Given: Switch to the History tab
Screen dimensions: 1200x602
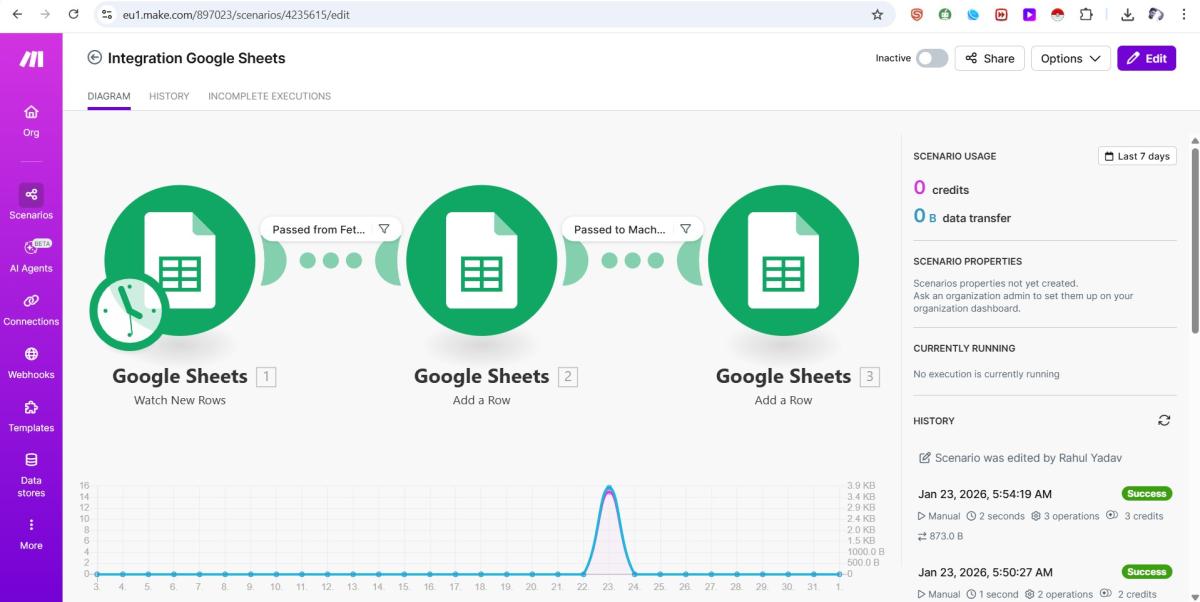Looking at the screenshot, I should click(169, 96).
